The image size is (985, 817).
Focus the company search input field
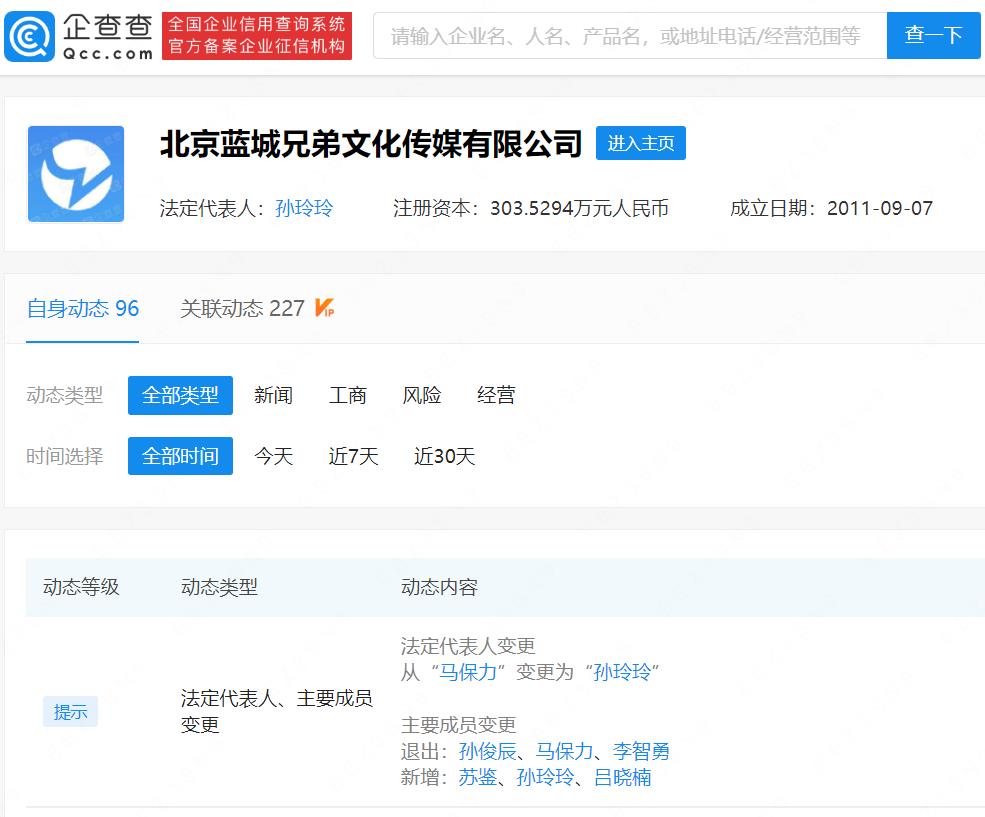click(x=629, y=36)
